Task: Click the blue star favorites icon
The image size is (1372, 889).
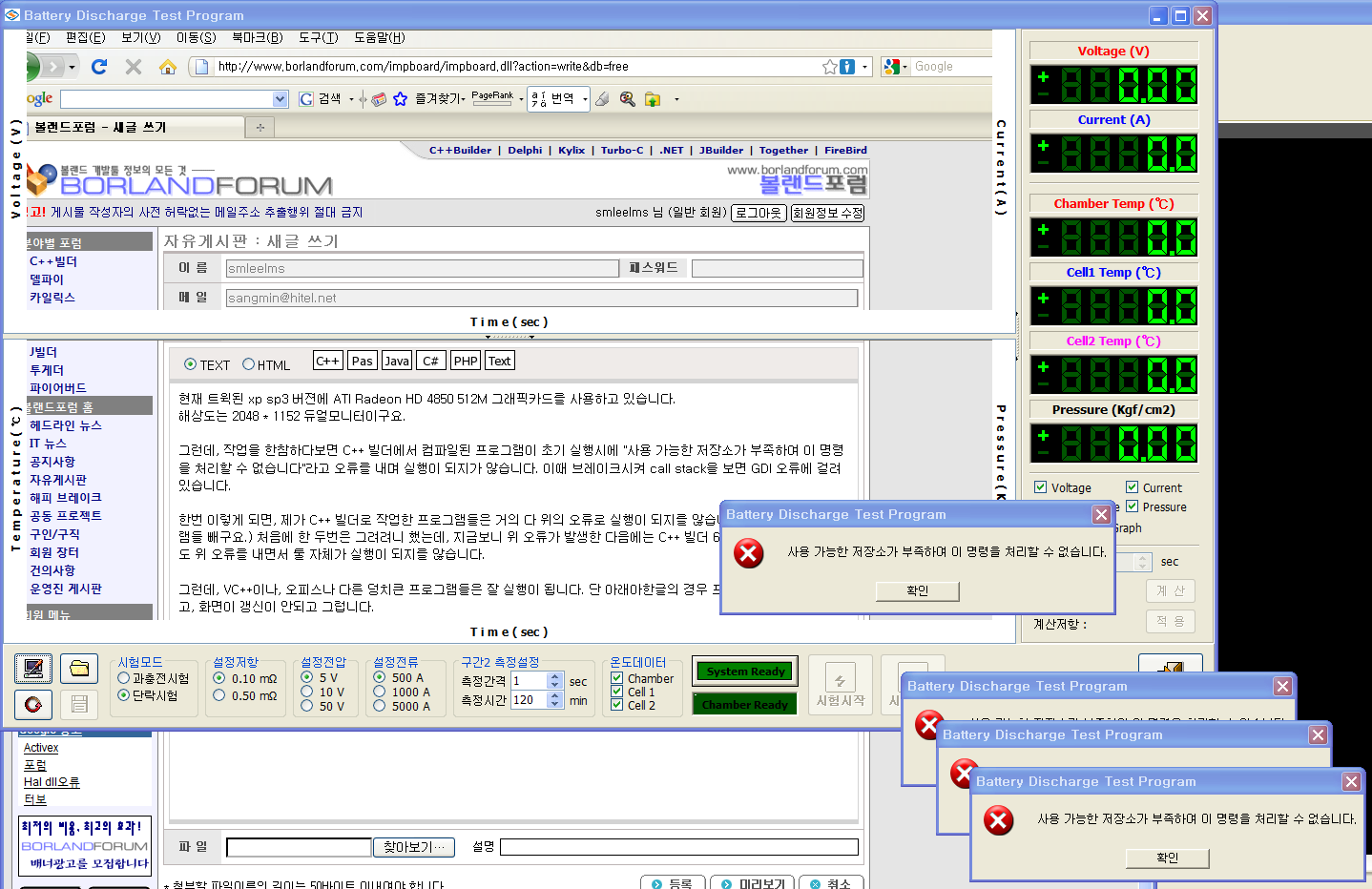Action: click(x=400, y=99)
